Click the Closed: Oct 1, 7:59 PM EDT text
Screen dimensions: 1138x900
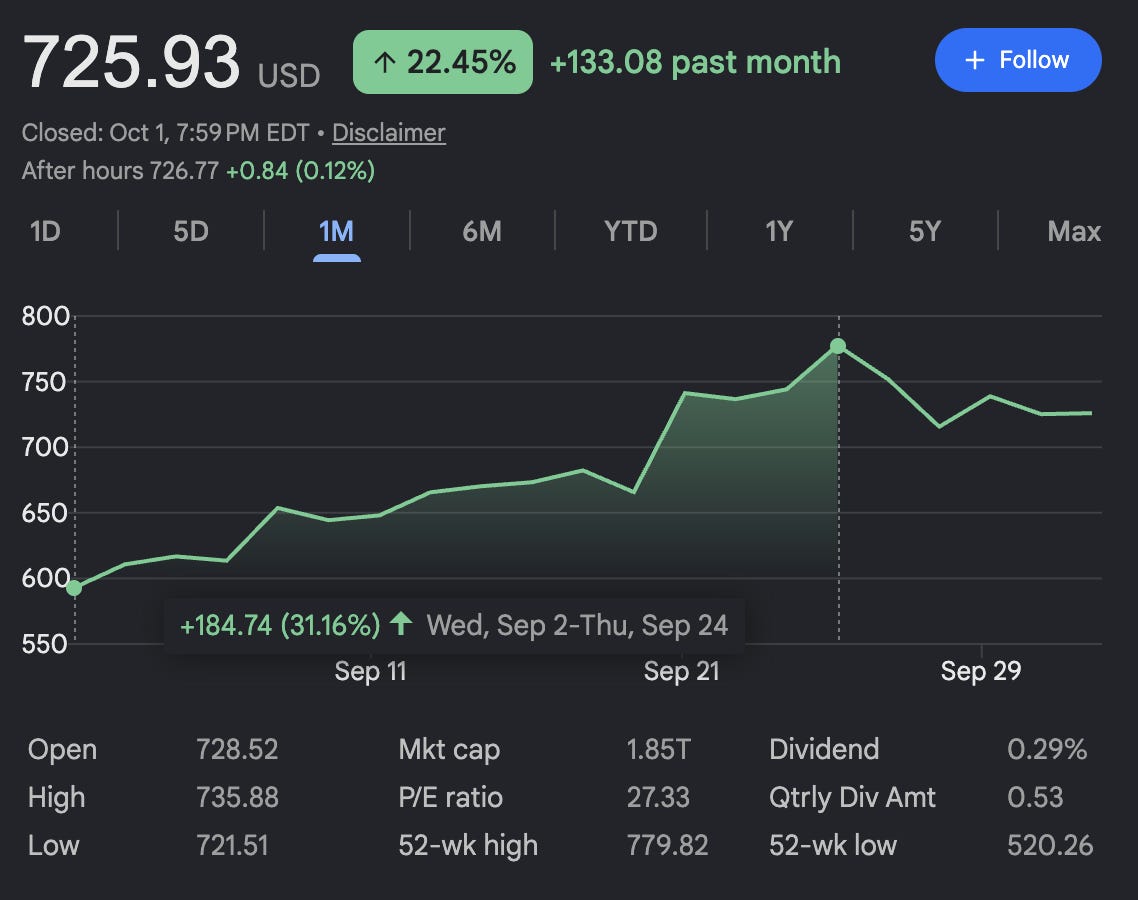[x=165, y=133]
